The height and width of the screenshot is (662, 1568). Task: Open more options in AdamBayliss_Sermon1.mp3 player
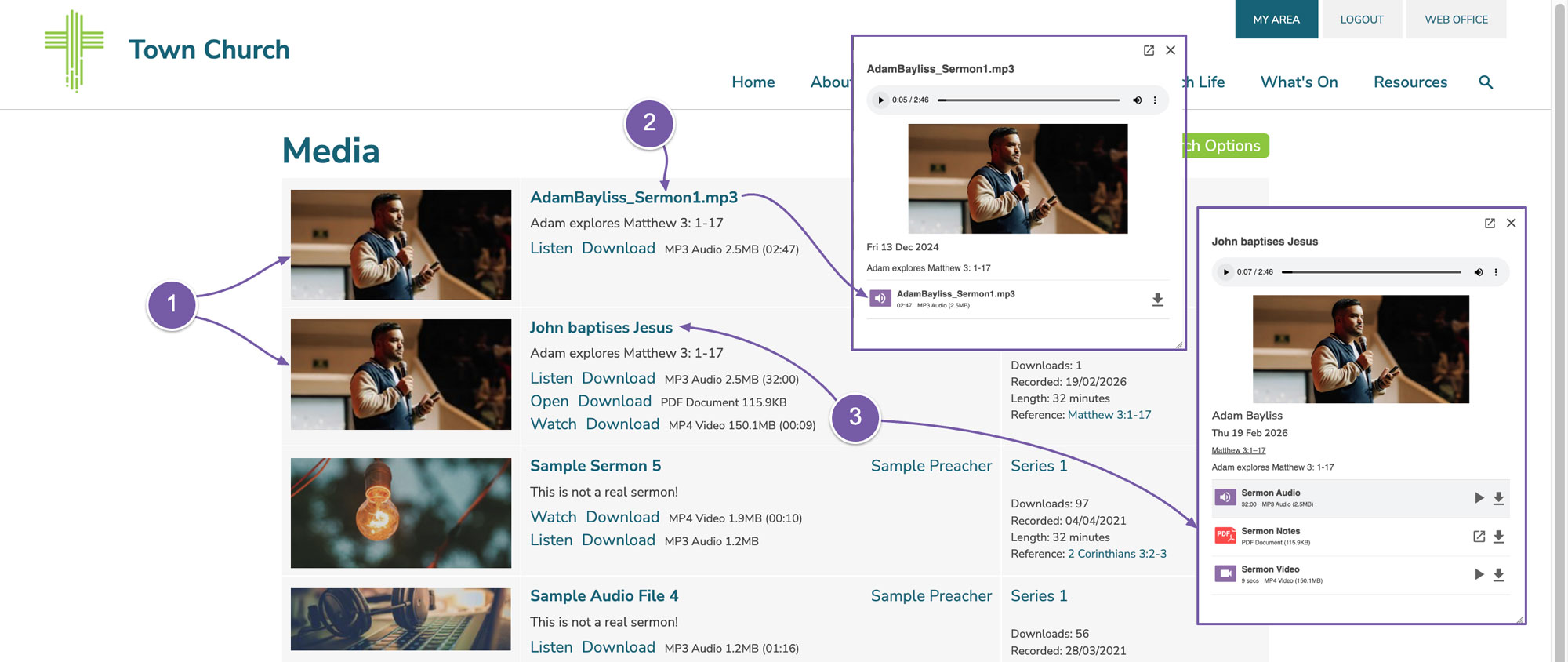point(1155,100)
